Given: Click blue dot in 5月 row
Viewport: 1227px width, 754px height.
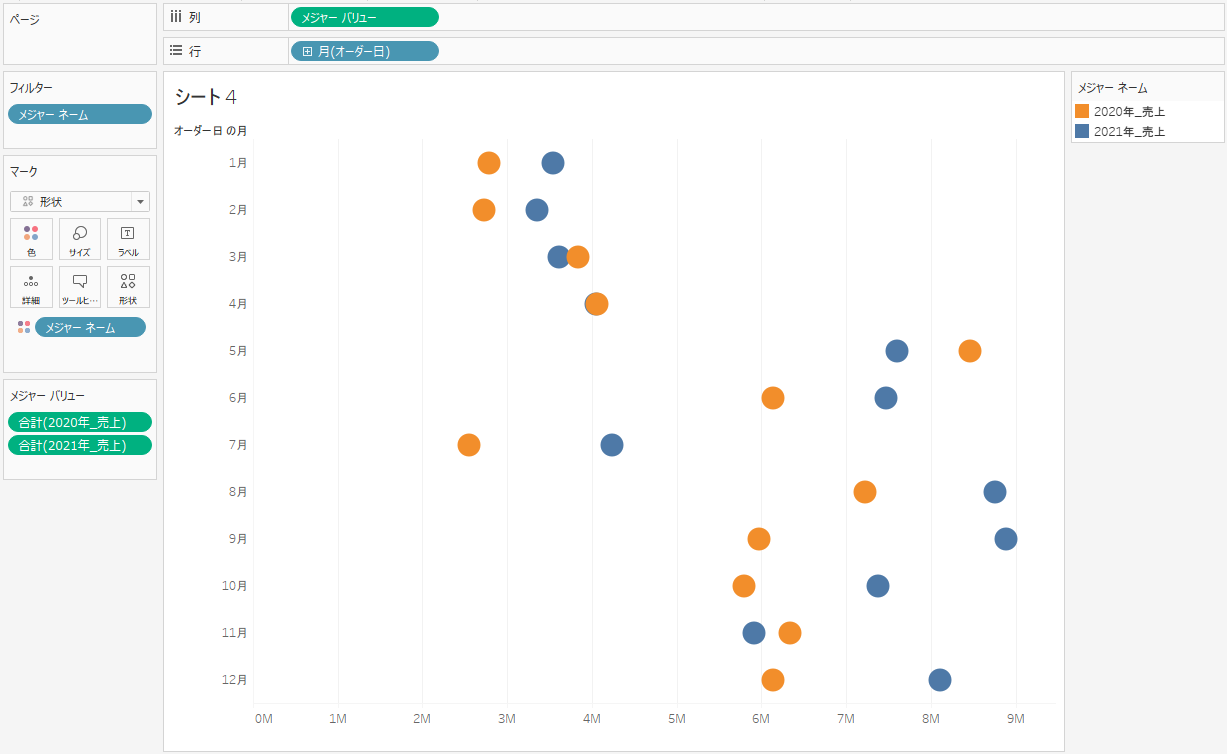Looking at the screenshot, I should point(897,351).
